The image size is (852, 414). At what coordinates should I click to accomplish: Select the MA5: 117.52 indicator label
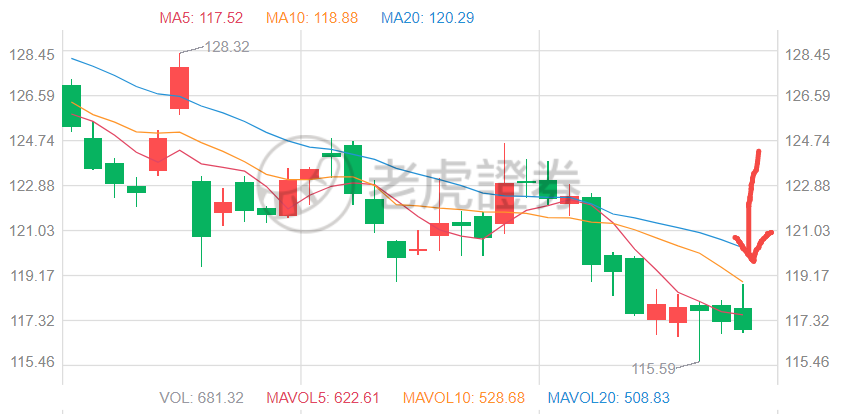[201, 18]
